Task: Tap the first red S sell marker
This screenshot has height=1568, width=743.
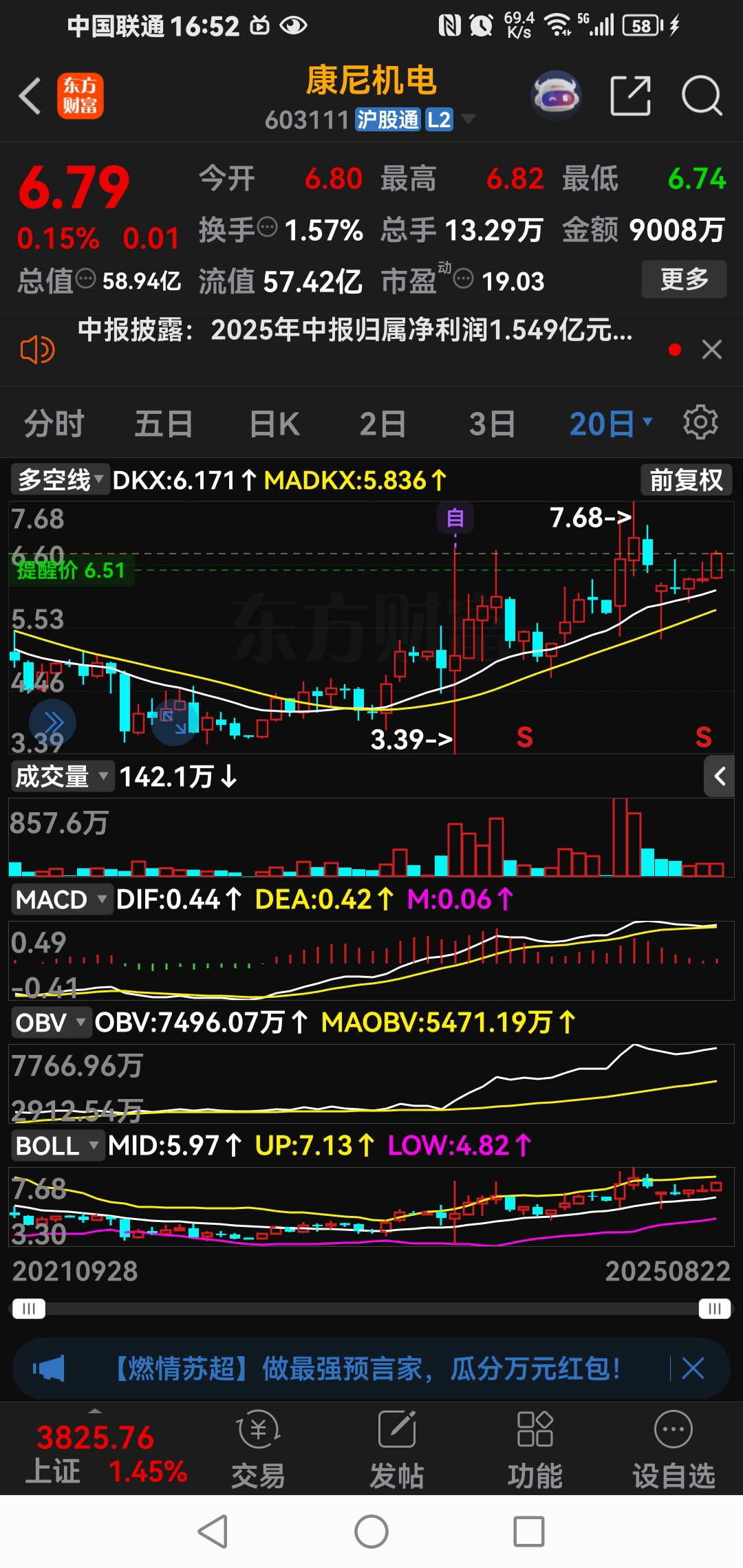Action: 524,737
